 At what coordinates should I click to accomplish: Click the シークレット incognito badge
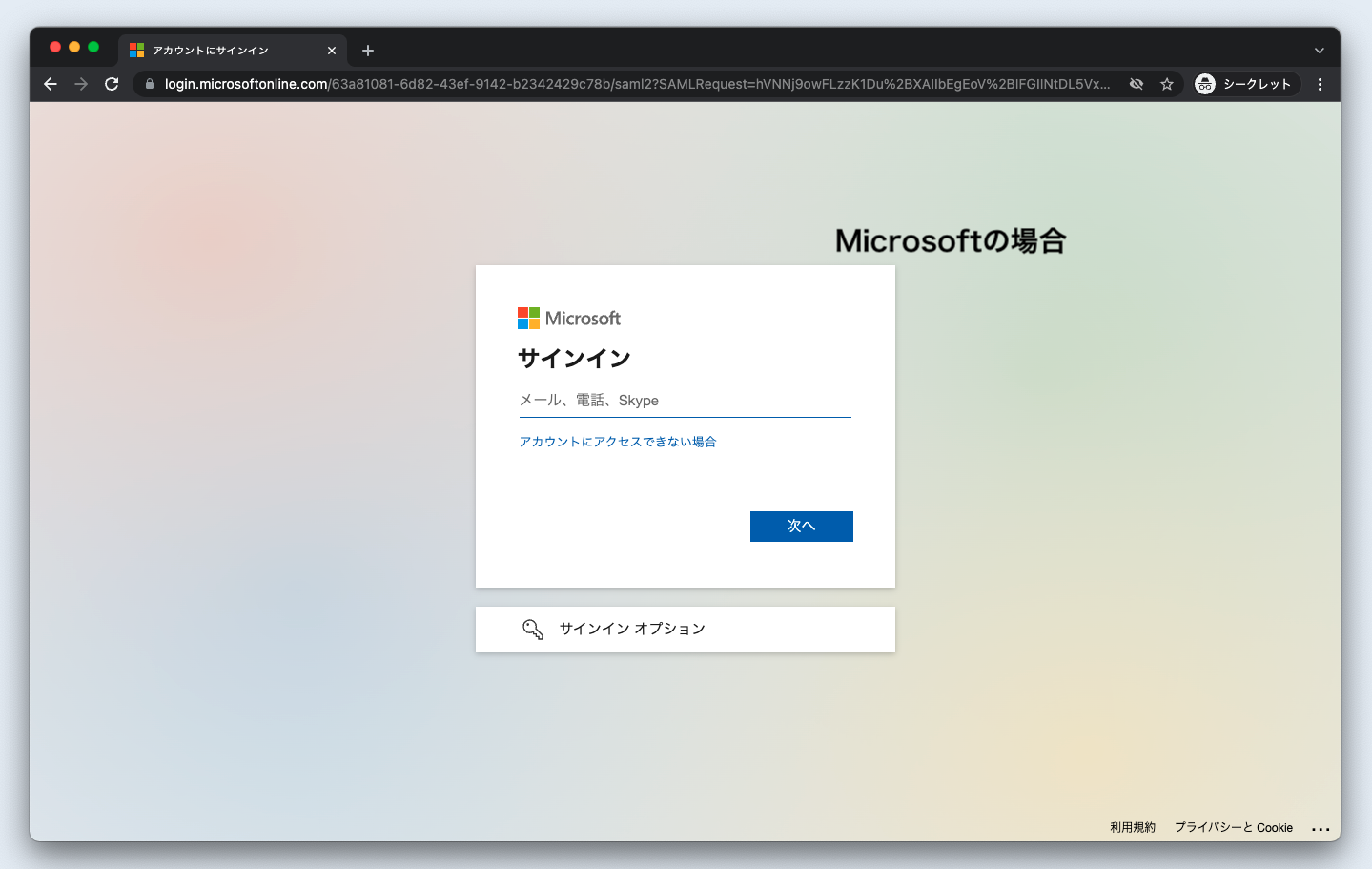click(1245, 84)
